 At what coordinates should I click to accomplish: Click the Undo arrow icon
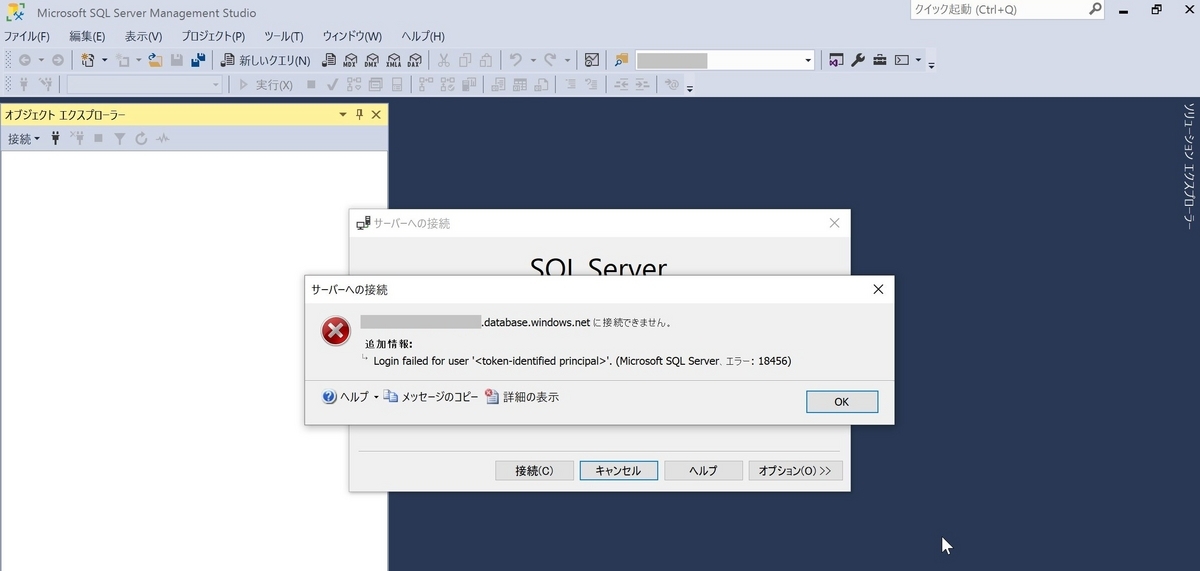pyautogui.click(x=516, y=60)
